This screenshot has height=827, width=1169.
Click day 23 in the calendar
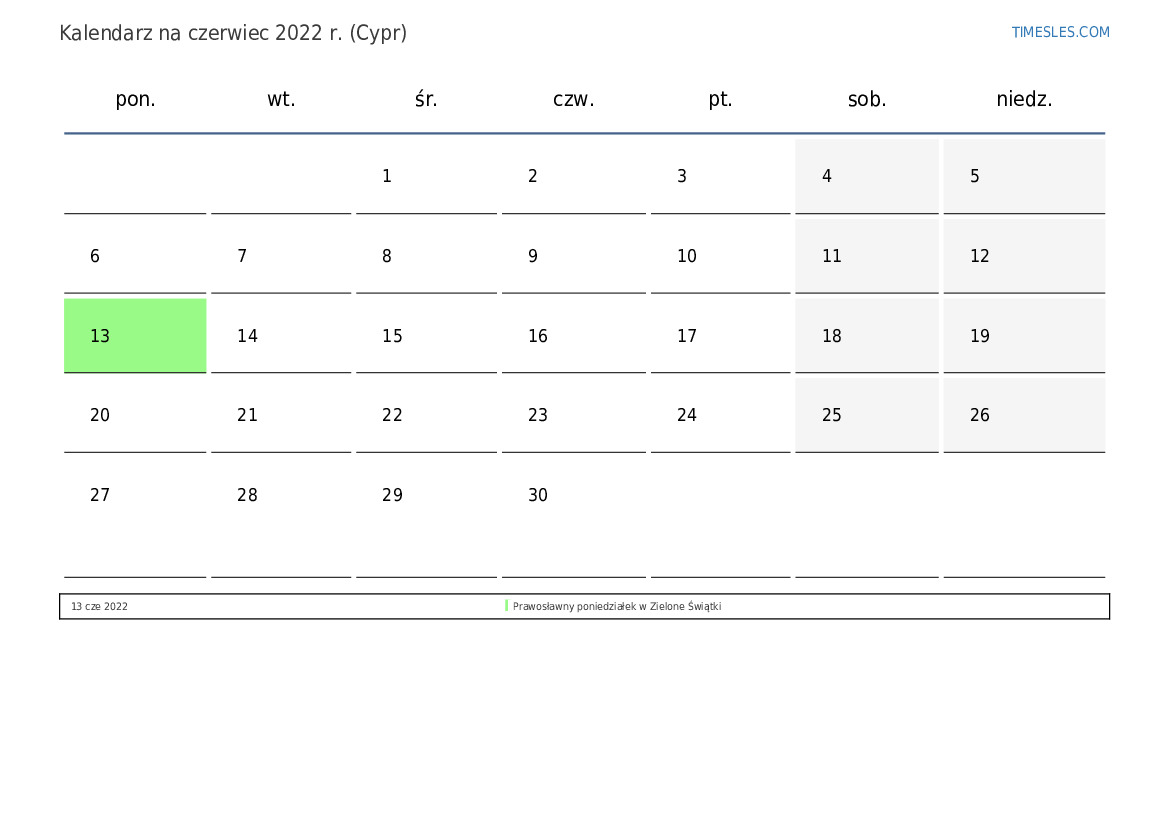click(x=573, y=415)
